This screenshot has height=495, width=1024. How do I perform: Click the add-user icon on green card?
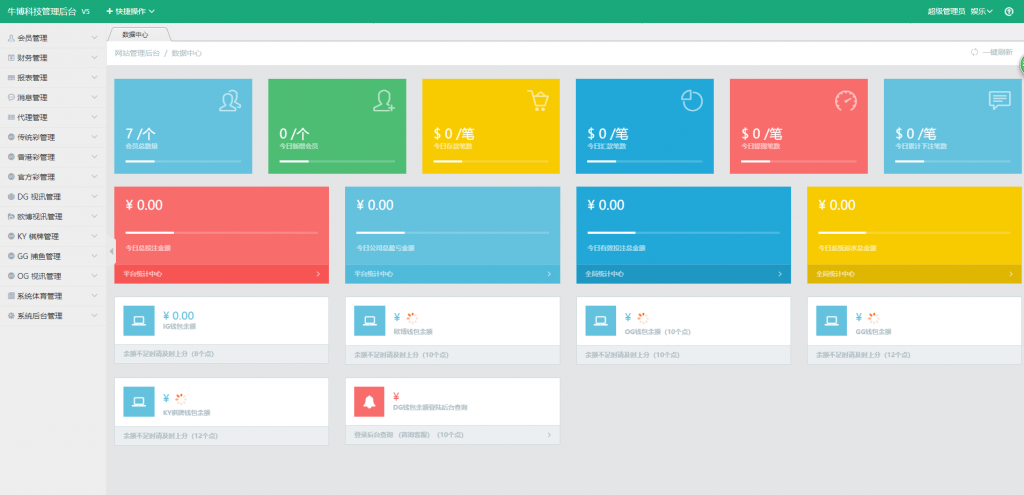384,100
